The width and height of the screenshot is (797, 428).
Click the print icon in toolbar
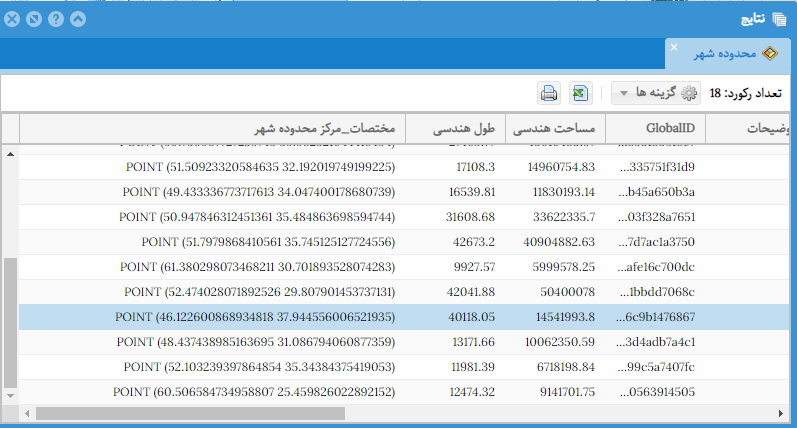click(x=549, y=94)
